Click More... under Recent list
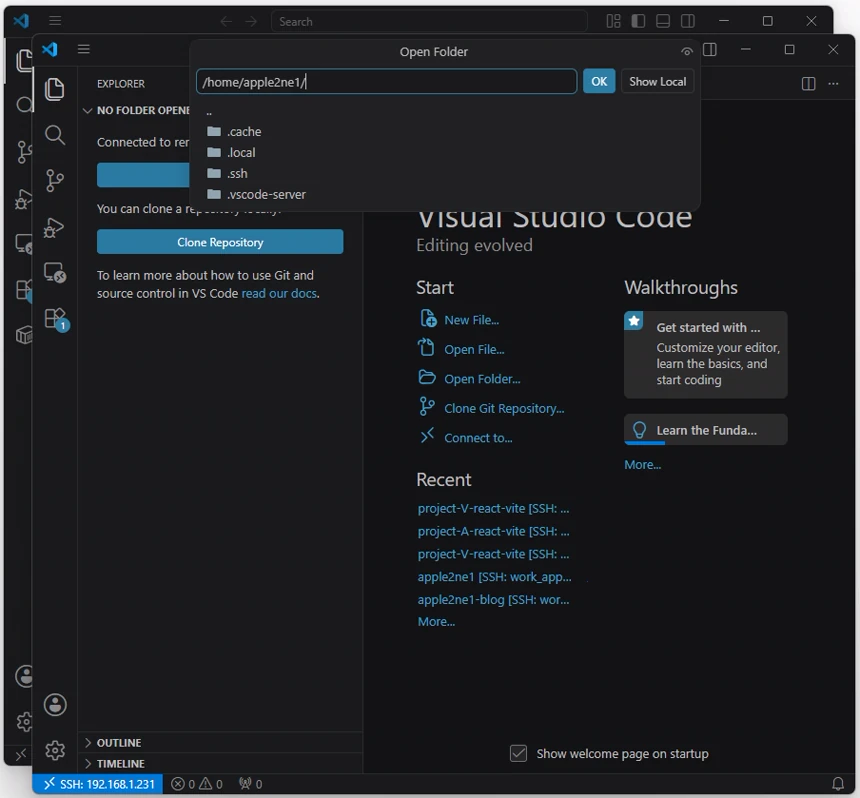 (x=436, y=622)
